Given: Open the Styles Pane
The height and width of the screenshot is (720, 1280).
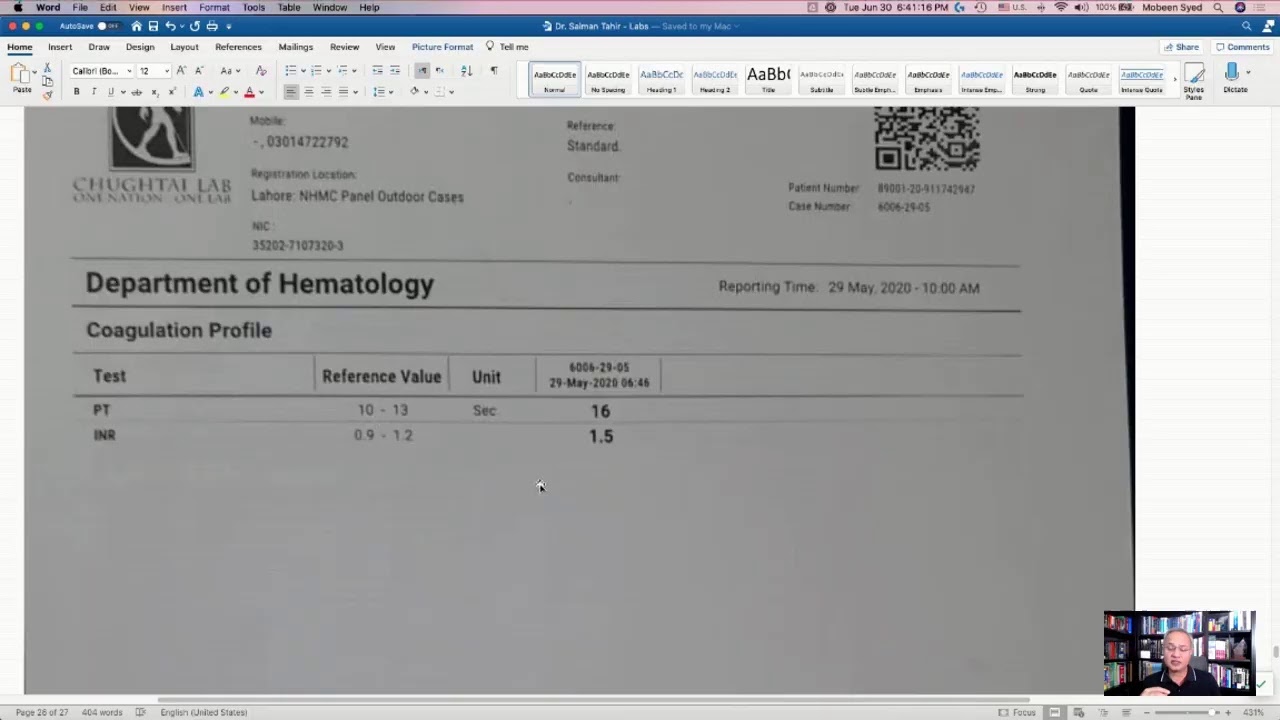Looking at the screenshot, I should 1193,79.
